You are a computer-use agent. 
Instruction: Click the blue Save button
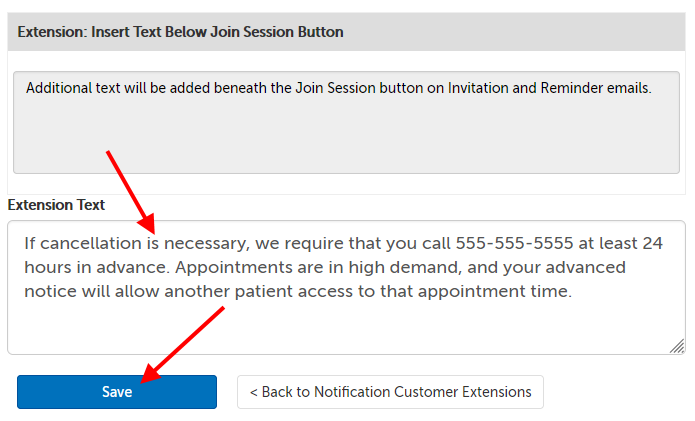(x=117, y=392)
